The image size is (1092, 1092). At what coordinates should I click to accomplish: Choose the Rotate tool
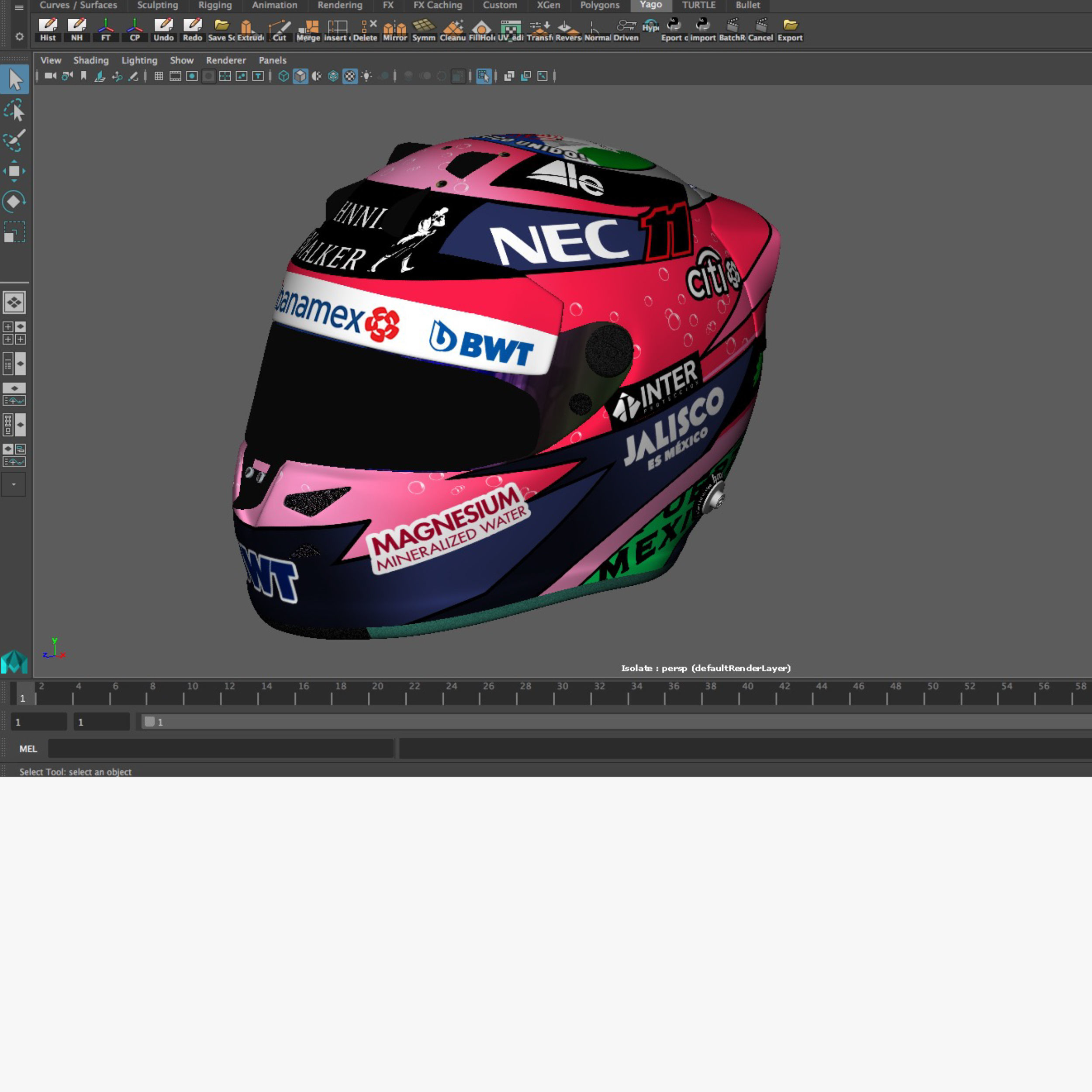click(15, 201)
